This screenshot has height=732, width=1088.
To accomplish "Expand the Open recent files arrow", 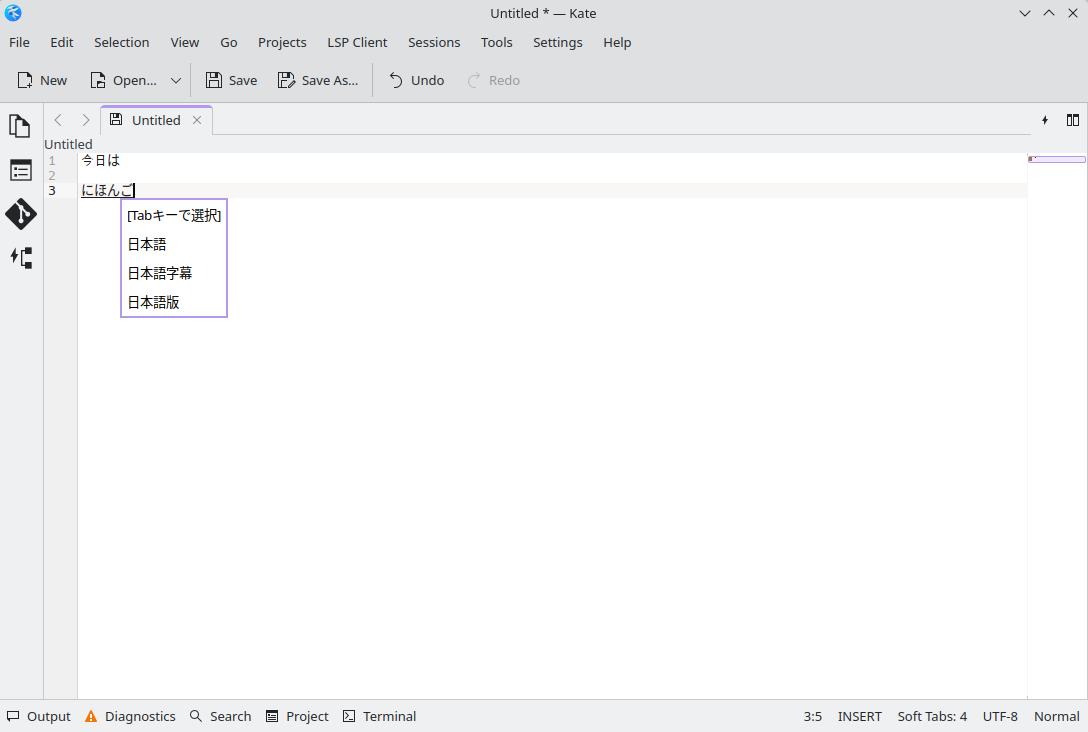I will (x=176, y=80).
